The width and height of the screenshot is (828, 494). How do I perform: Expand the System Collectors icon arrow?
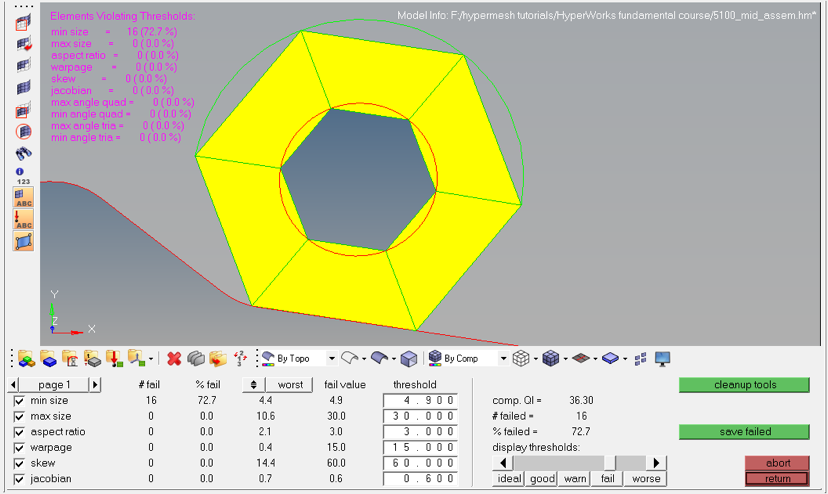pyautogui.click(x=151, y=359)
